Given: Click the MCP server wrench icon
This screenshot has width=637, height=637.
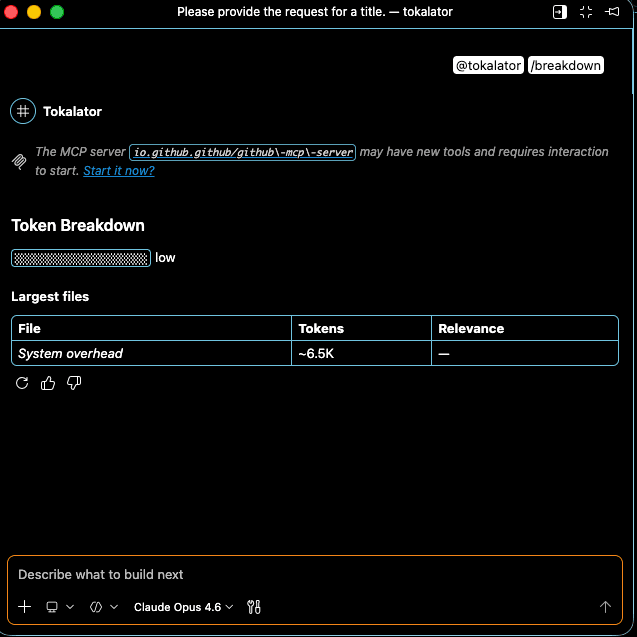Looking at the screenshot, I should point(19,162).
